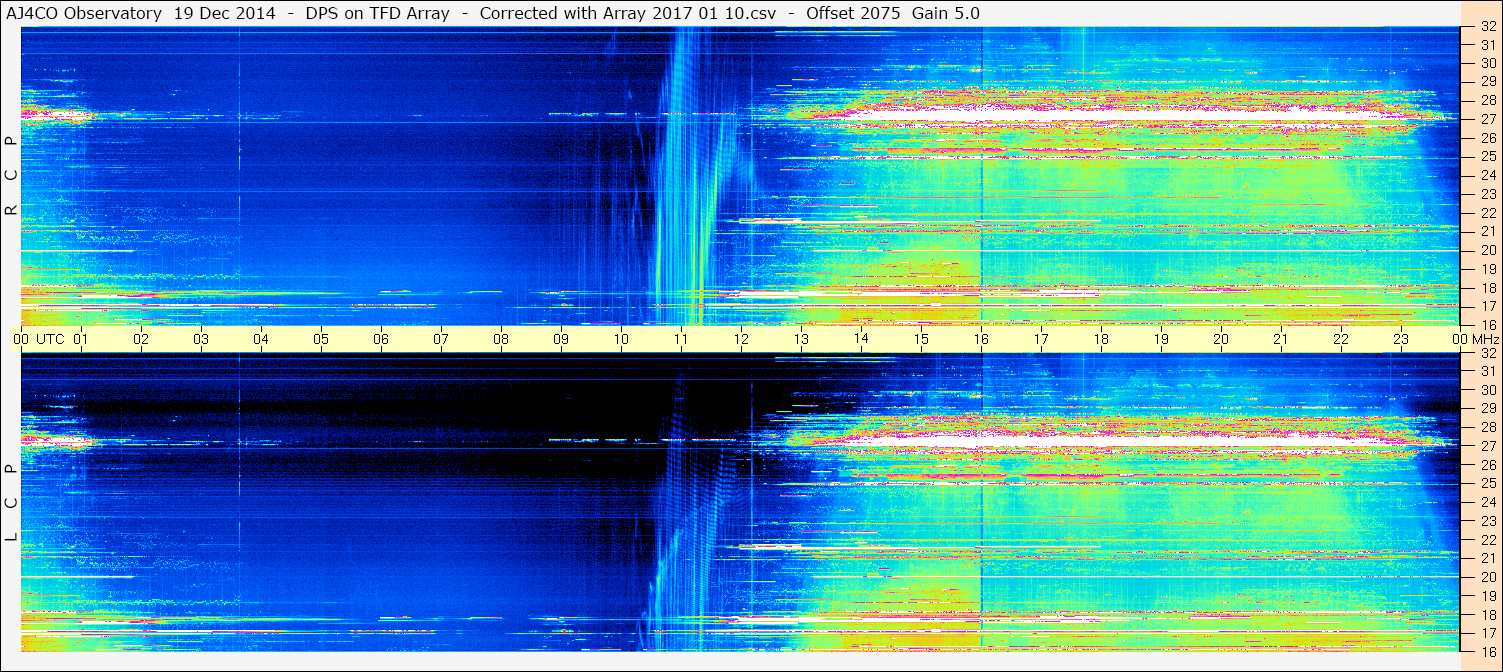The width and height of the screenshot is (1503, 672).
Task: Click the 09 hour mark on UTC axis
Action: point(561,339)
